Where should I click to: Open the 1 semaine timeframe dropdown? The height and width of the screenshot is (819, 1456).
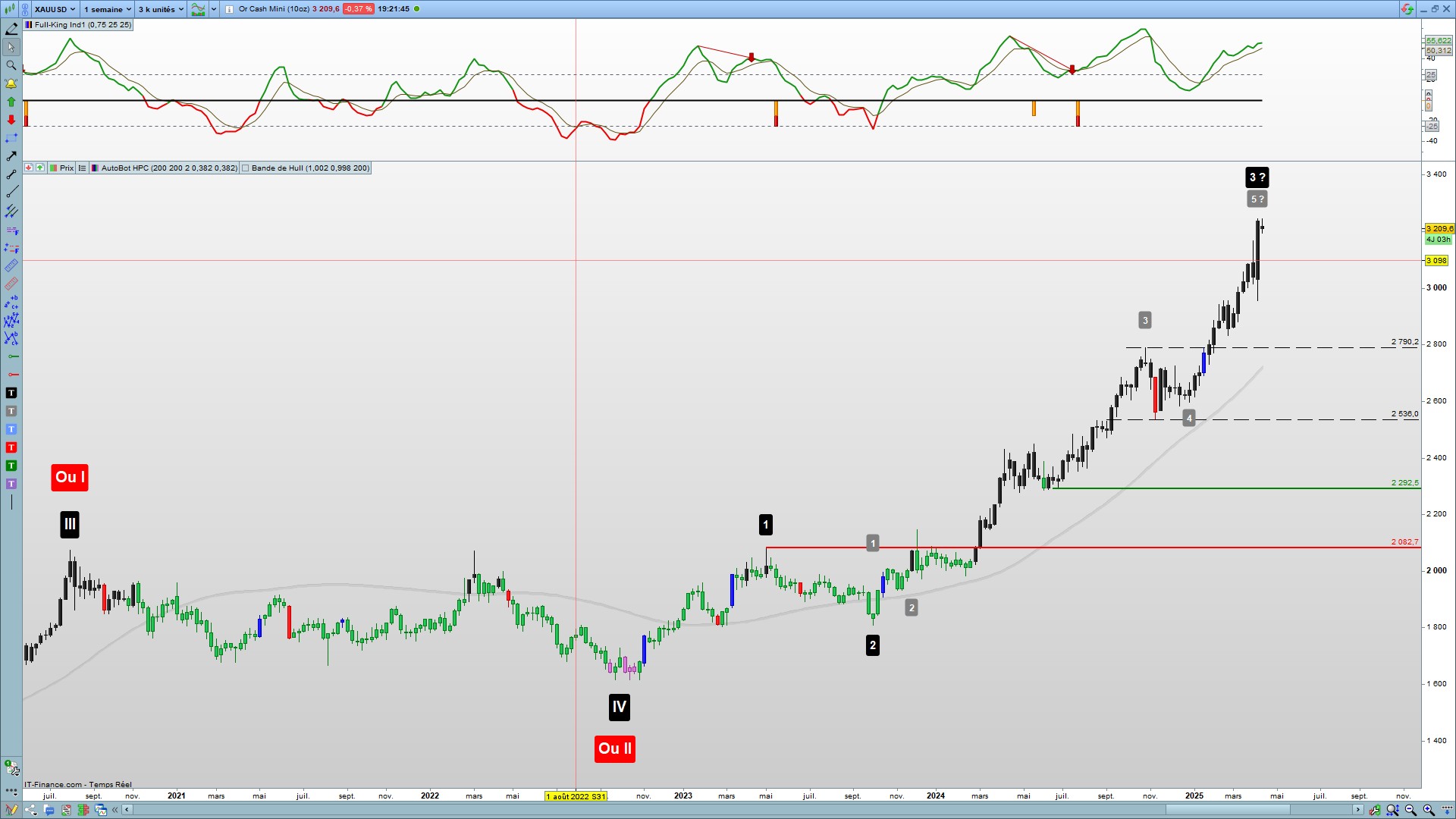pyautogui.click(x=108, y=9)
